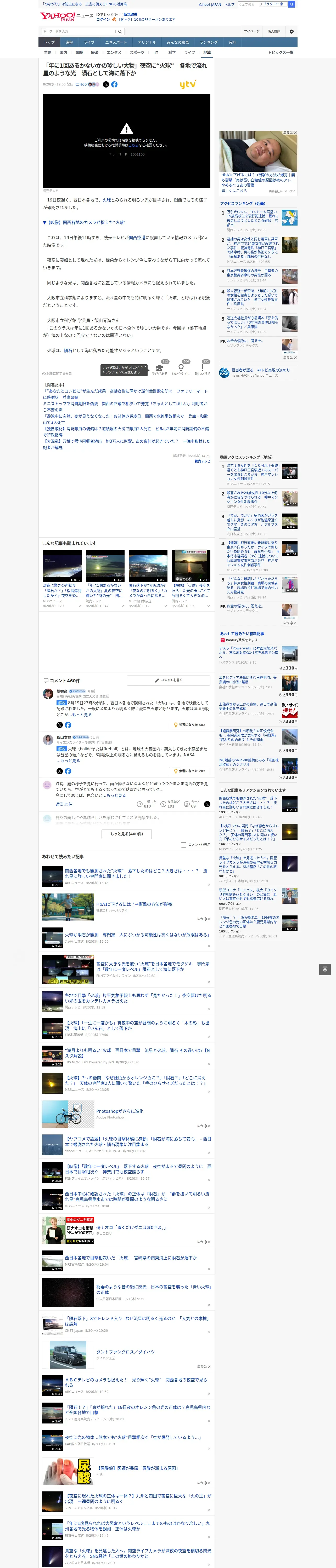The width and height of the screenshot is (336, 1568).
Task: Share article on Facebook from header
Action: pos(114,85)
